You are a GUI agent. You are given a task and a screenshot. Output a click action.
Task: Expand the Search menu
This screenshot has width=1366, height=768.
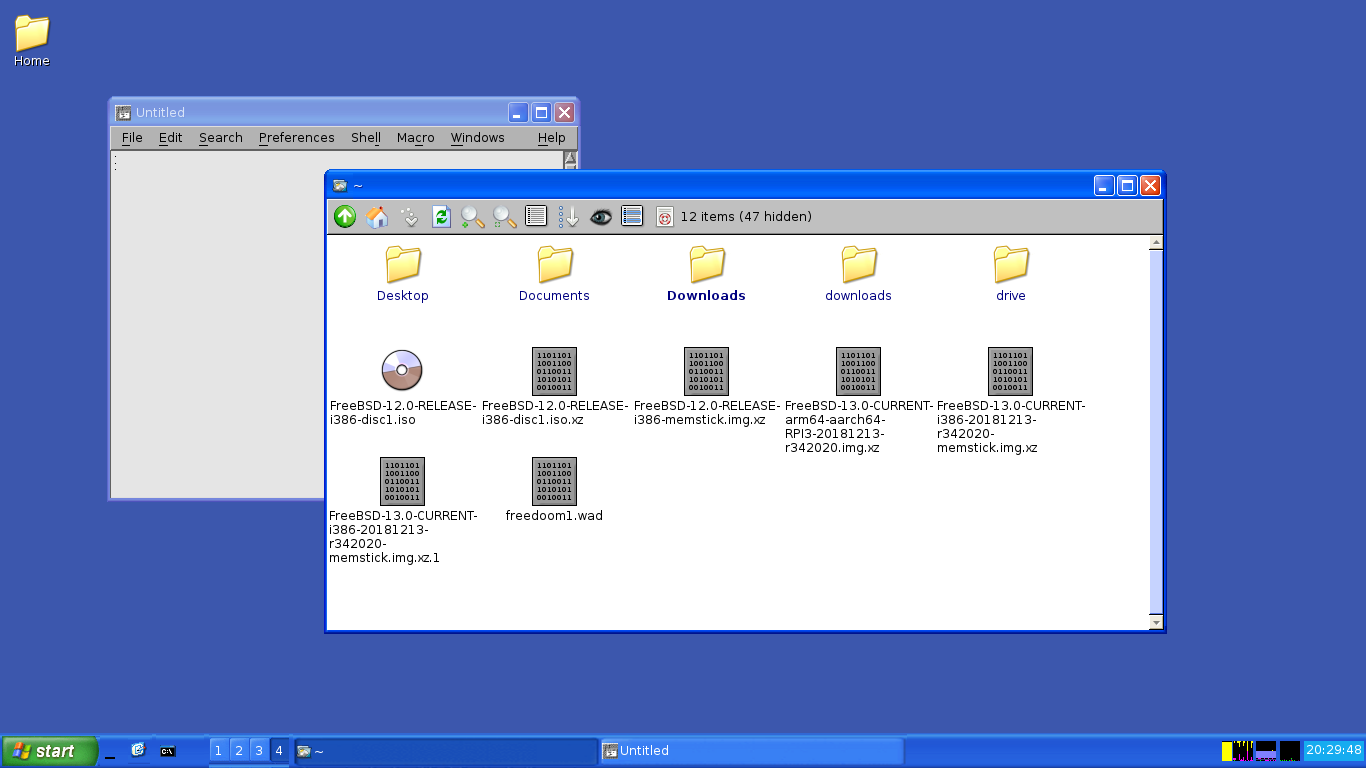(220, 138)
